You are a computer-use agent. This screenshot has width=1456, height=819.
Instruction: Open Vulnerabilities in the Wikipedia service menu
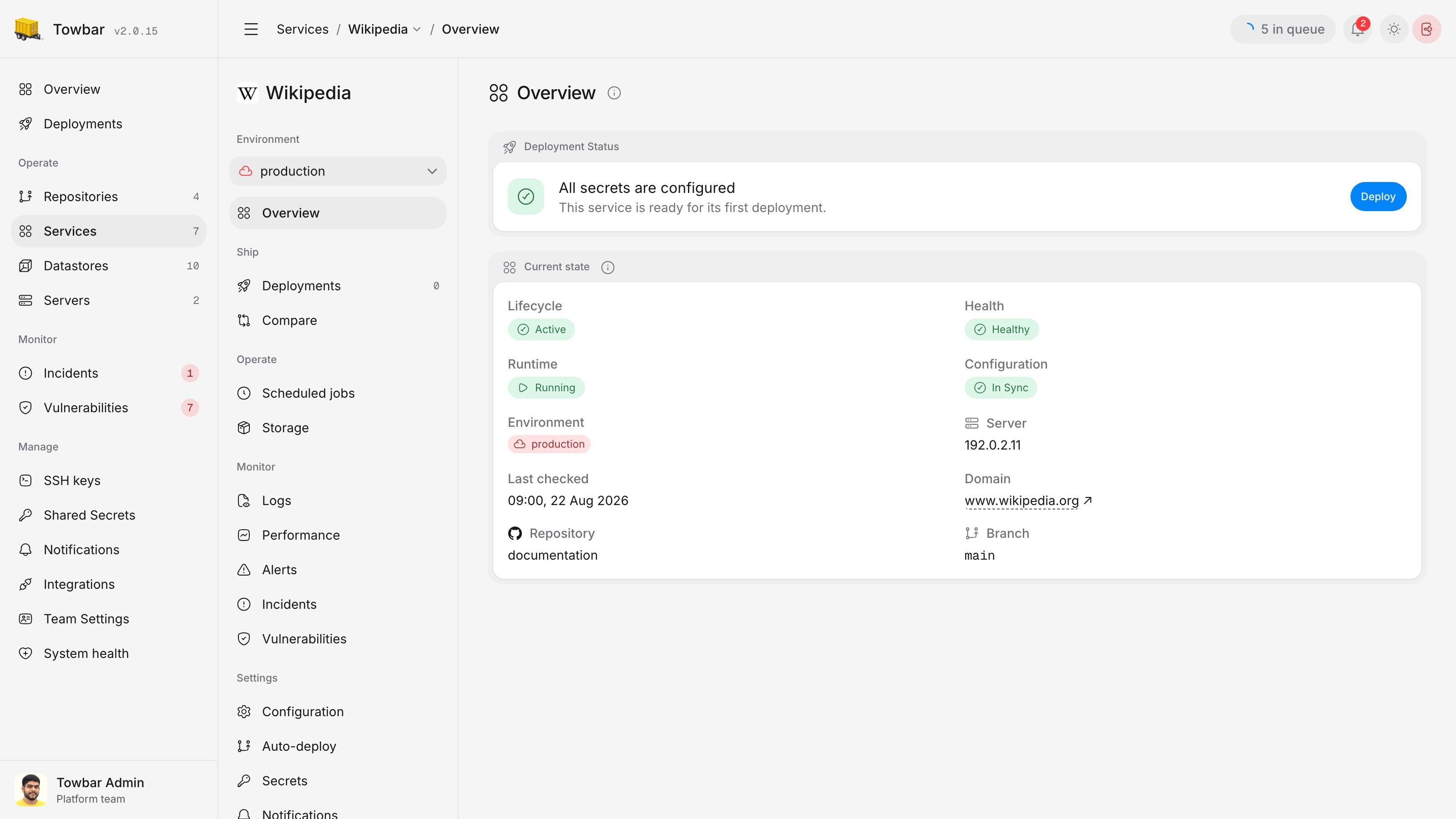tap(338, 639)
